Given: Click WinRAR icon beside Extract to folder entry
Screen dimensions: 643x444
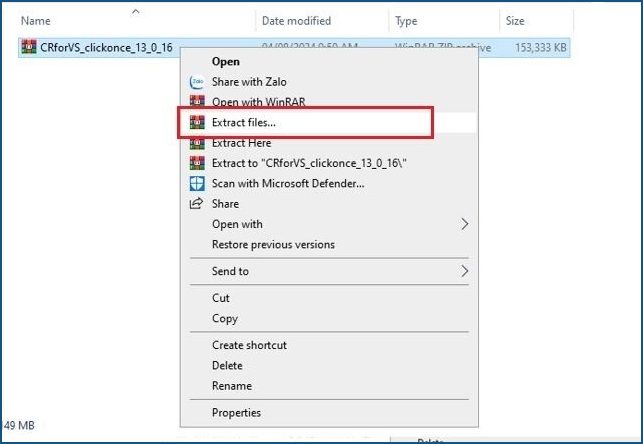Looking at the screenshot, I should 197,163.
